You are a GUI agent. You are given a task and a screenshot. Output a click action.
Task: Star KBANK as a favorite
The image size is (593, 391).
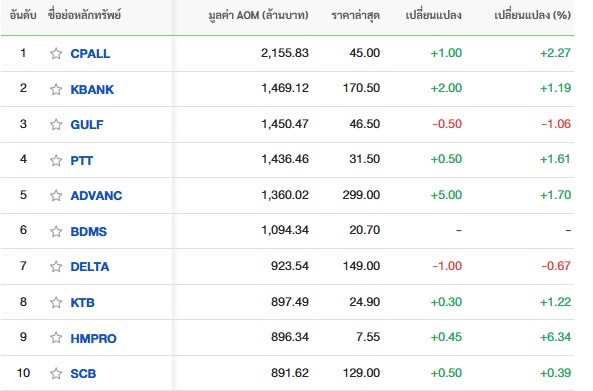pyautogui.click(x=56, y=89)
